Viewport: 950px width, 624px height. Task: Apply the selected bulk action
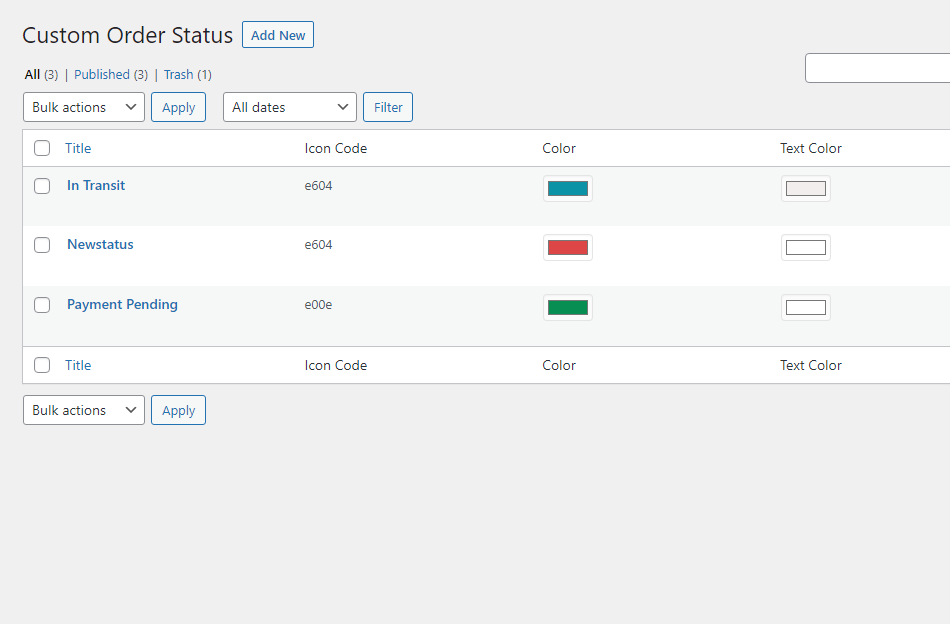[x=178, y=107]
